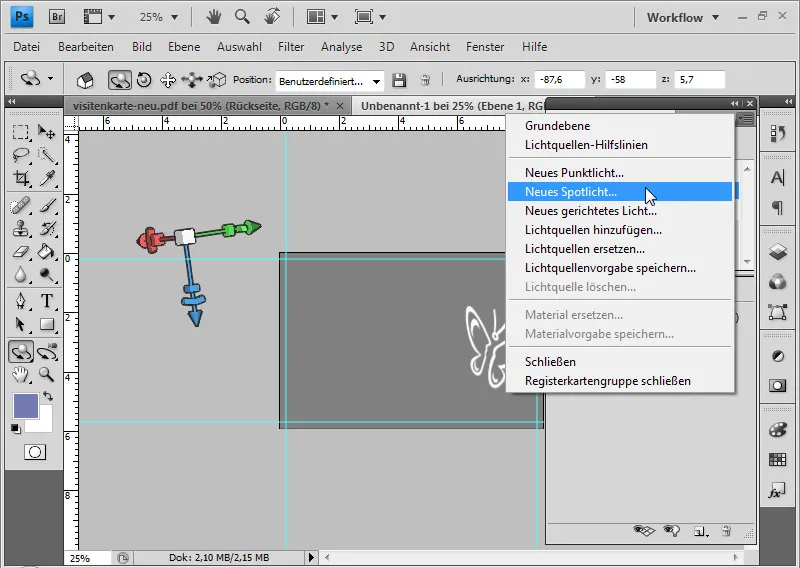
Task: Select the Type tool
Action: 47,301
